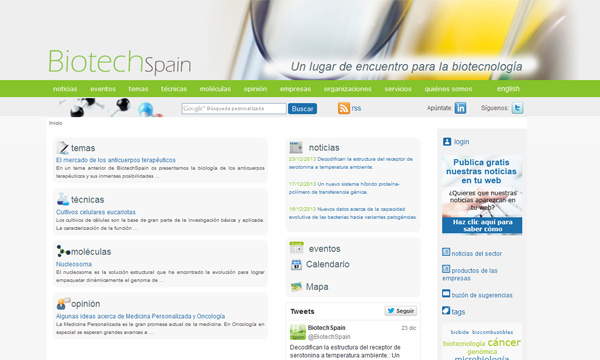Select the biobide tag
Screen dimensions: 600x360
(x=460, y=332)
